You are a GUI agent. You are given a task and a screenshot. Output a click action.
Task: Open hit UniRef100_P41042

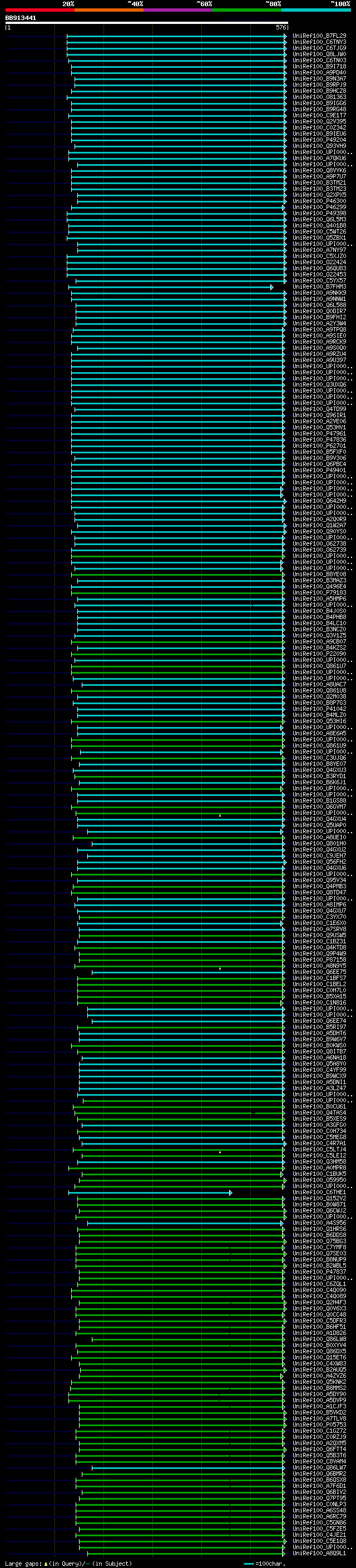319,709
